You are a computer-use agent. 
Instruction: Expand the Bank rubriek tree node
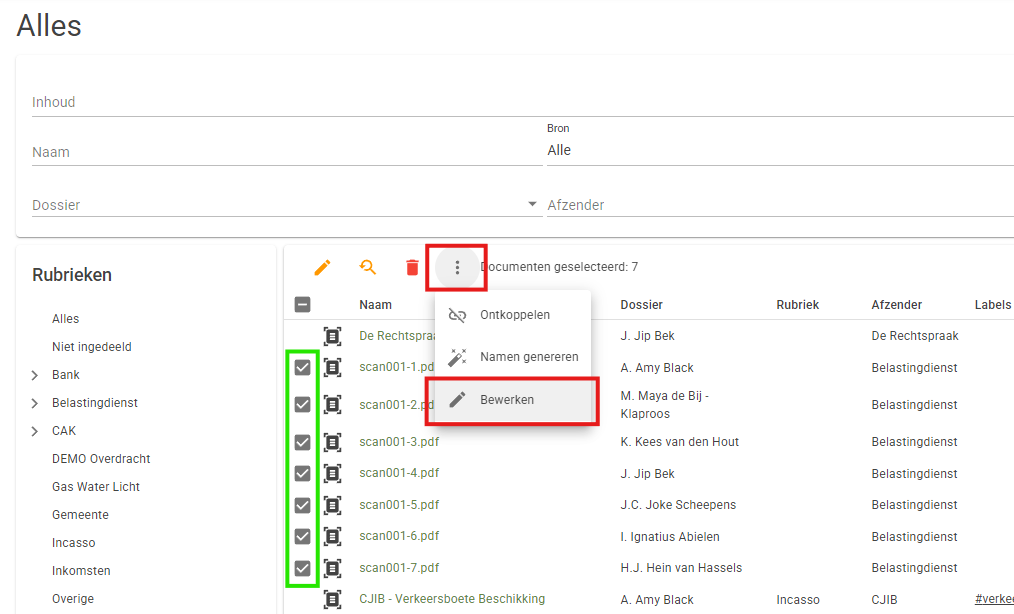coord(35,375)
